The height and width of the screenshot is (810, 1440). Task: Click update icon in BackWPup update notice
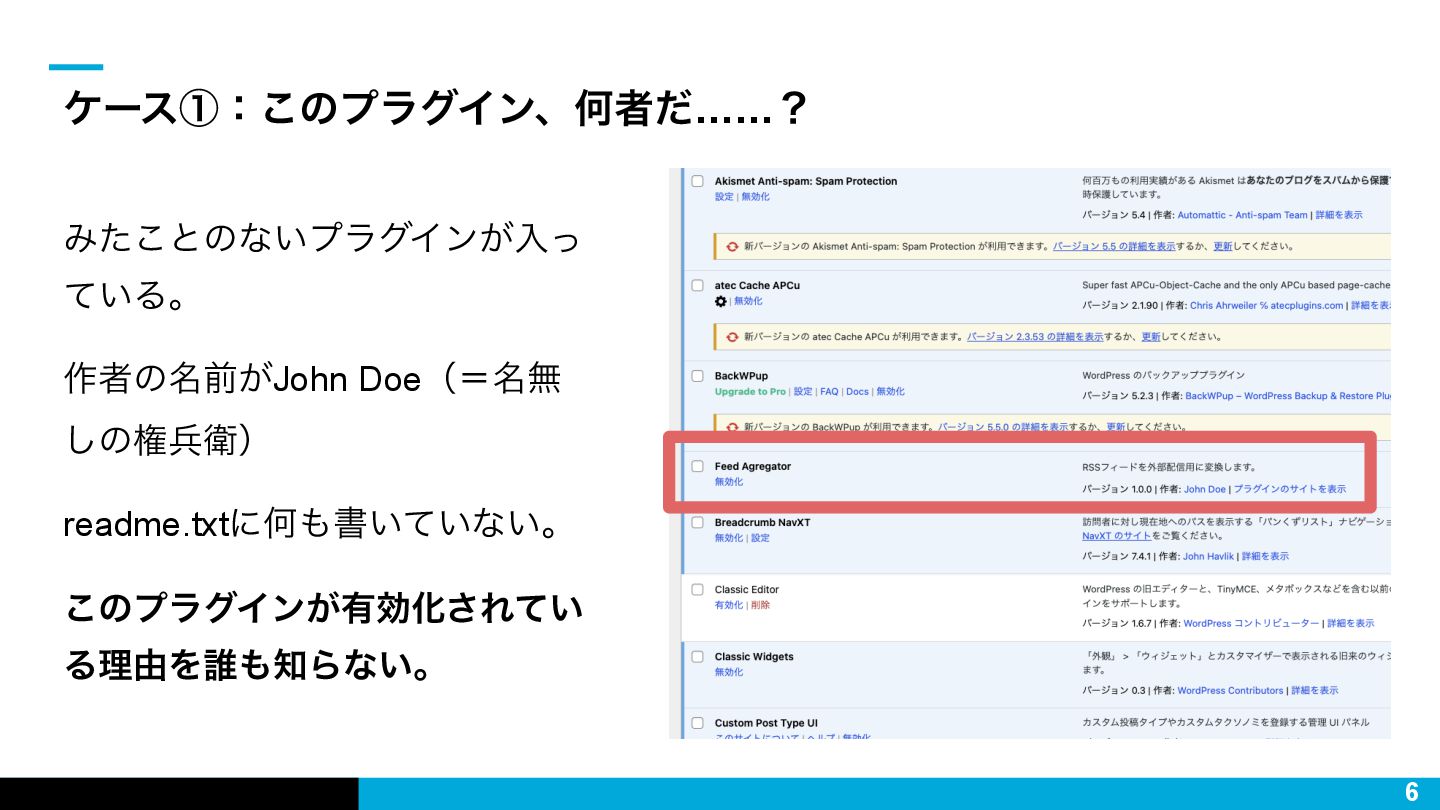coord(732,427)
